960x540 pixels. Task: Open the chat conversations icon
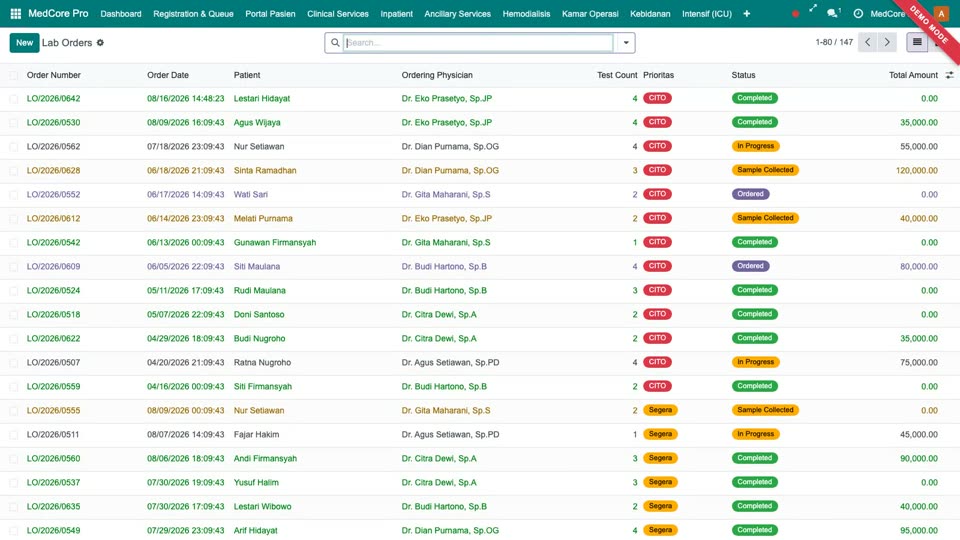tap(833, 13)
